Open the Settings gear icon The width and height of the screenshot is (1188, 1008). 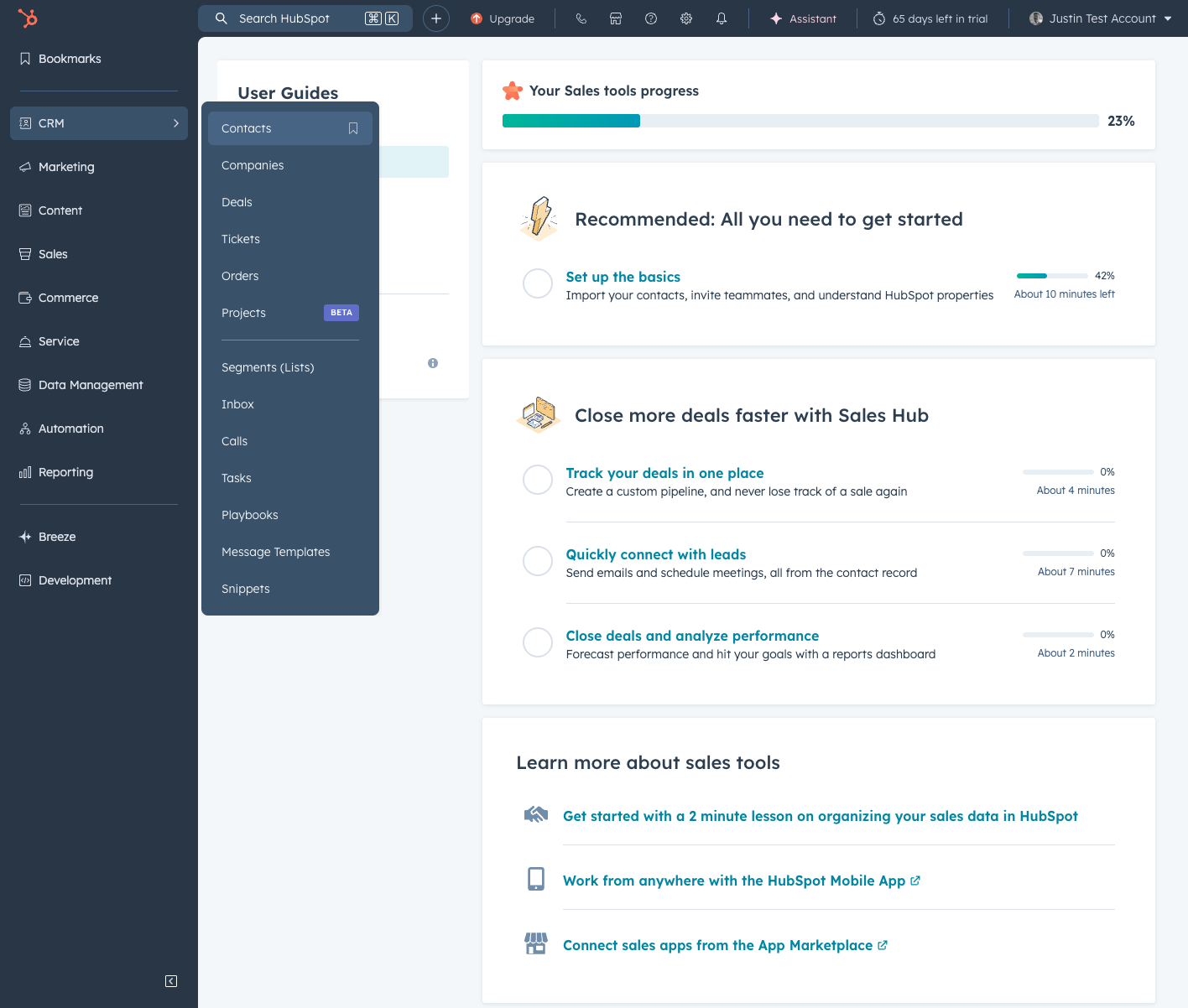686,18
